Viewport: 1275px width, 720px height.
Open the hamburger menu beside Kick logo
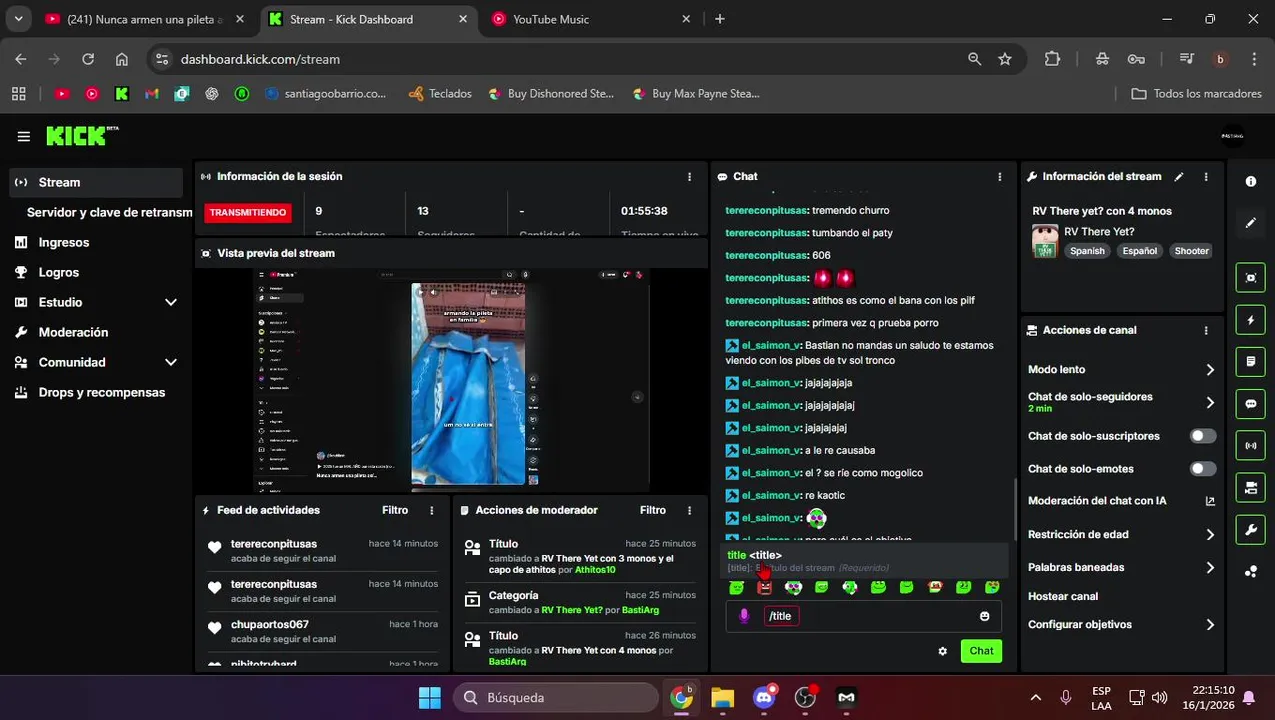pos(23,136)
